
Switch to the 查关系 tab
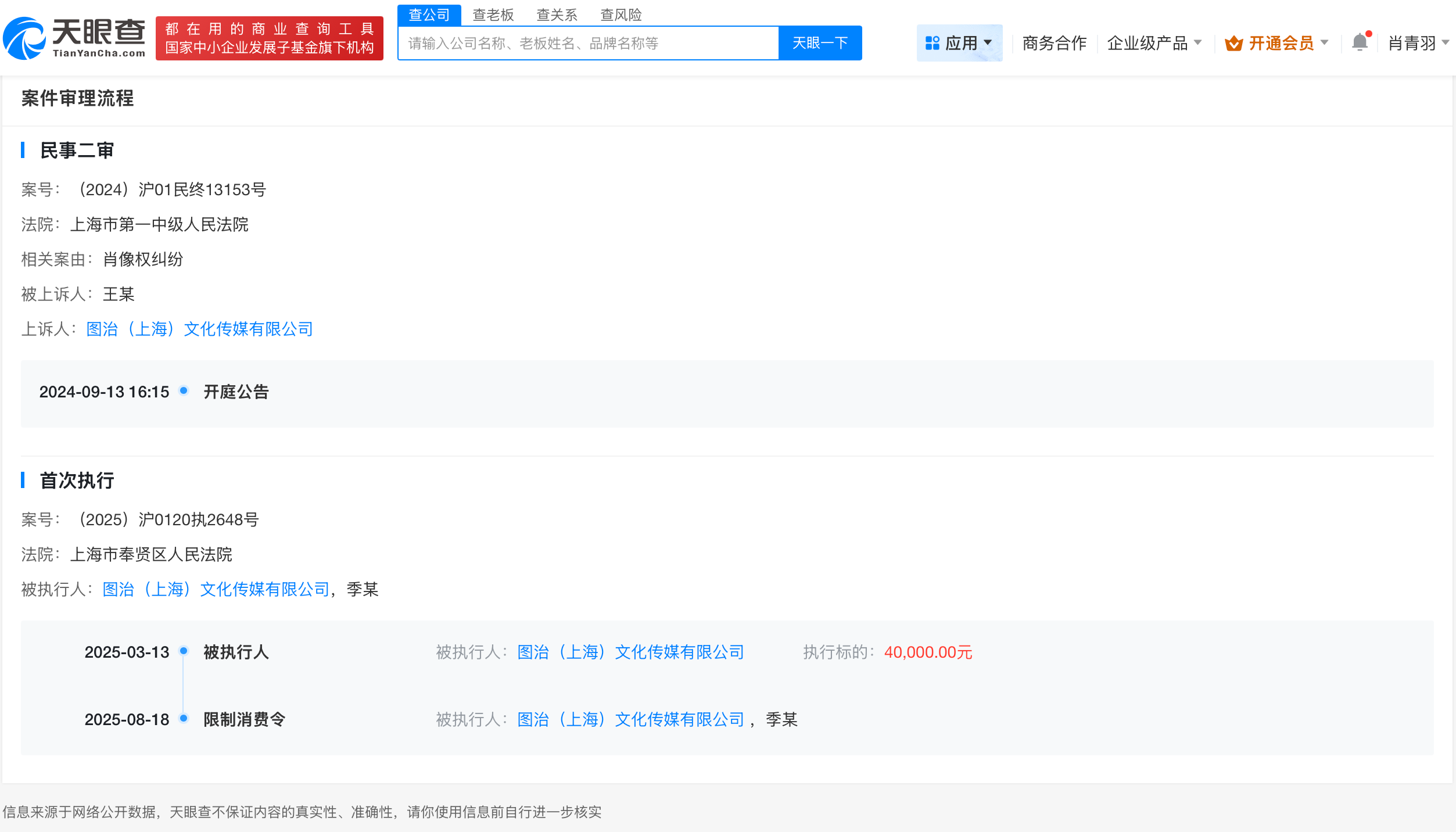[557, 15]
